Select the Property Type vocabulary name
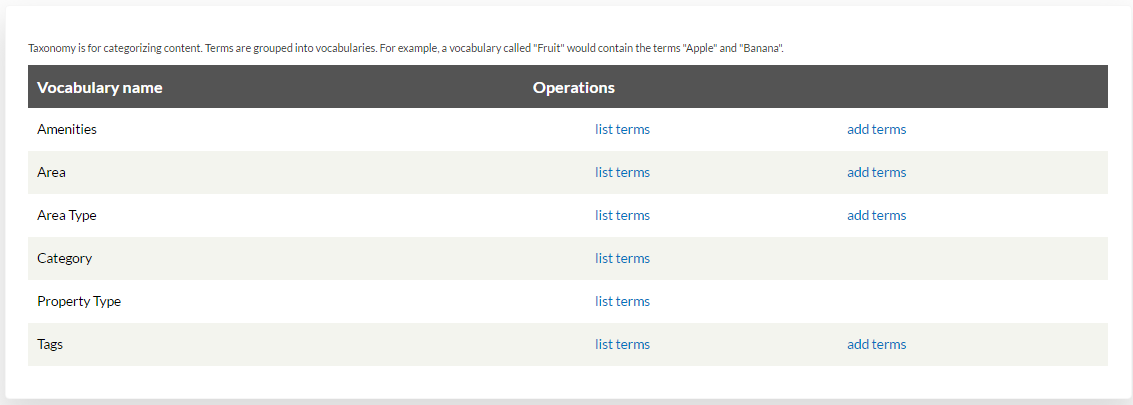 tap(79, 302)
